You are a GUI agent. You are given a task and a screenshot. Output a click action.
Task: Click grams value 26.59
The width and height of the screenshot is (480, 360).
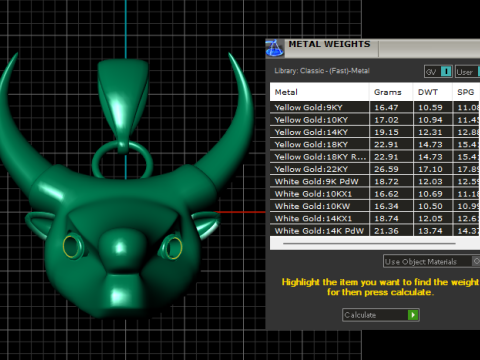pos(386,169)
